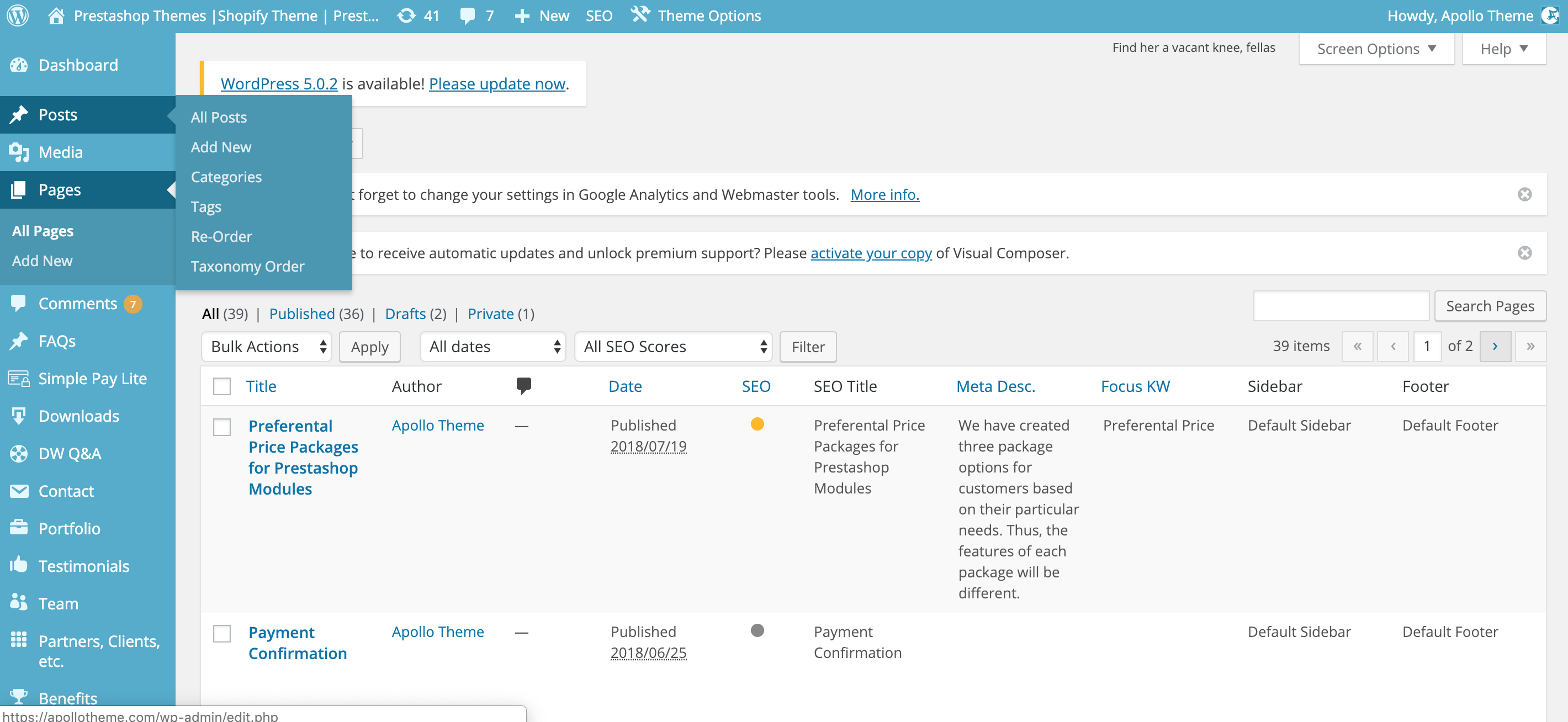Viewport: 1568px width, 722px height.
Task: Click the Benefits trophy icon
Action: pyautogui.click(x=19, y=696)
